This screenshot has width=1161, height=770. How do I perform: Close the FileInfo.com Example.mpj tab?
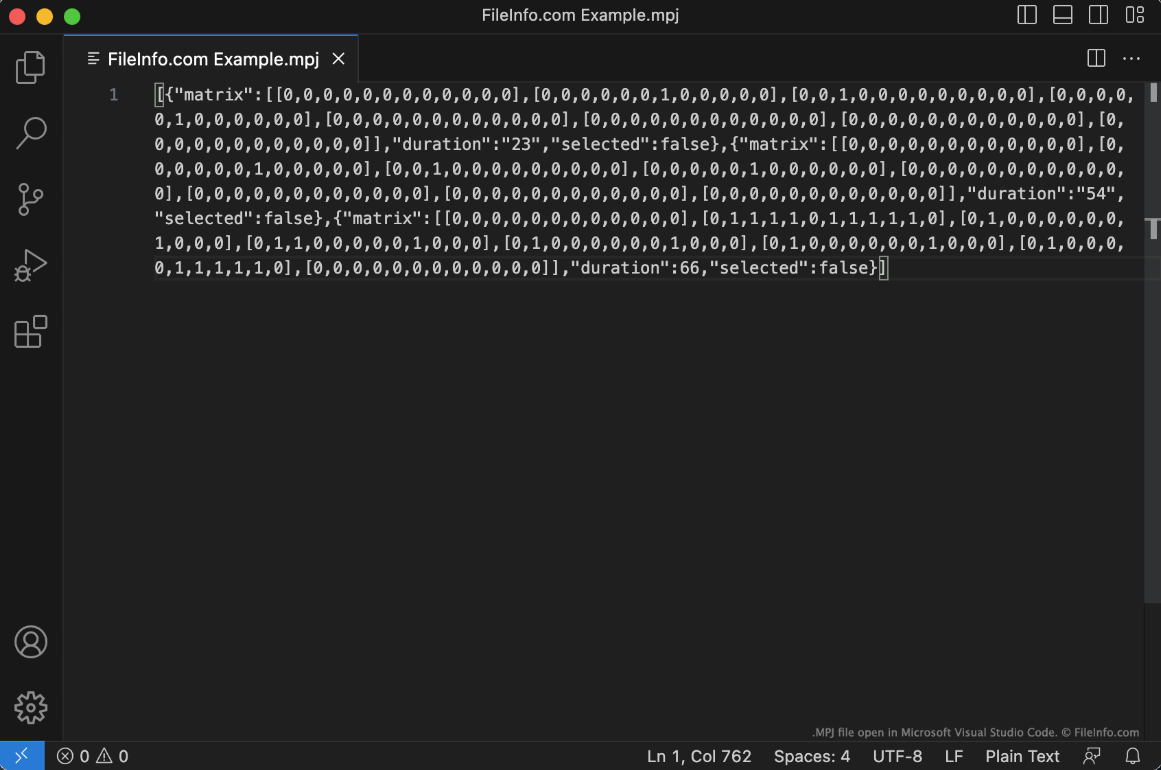(x=338, y=59)
